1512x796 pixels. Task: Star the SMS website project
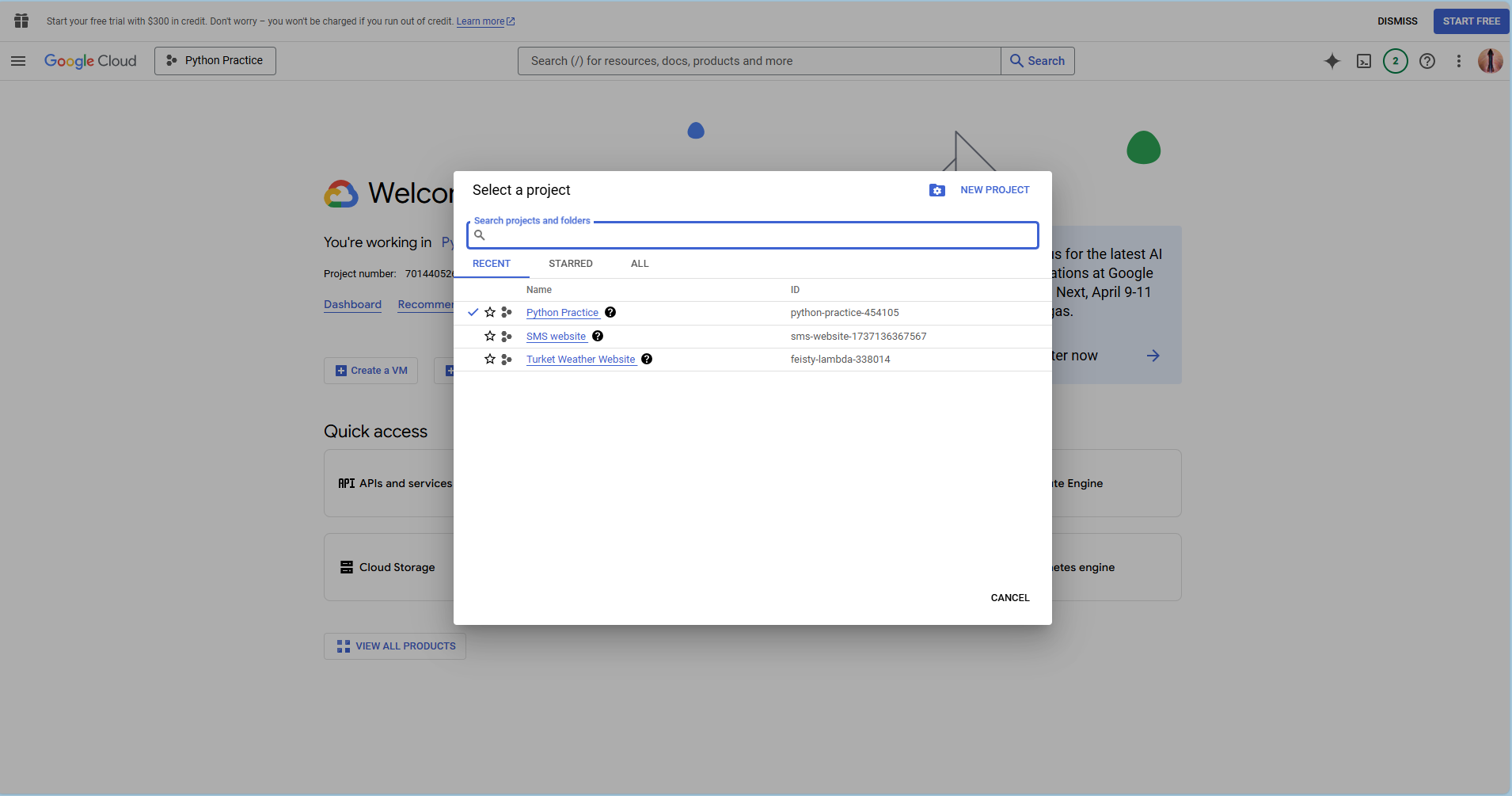pyautogui.click(x=490, y=336)
